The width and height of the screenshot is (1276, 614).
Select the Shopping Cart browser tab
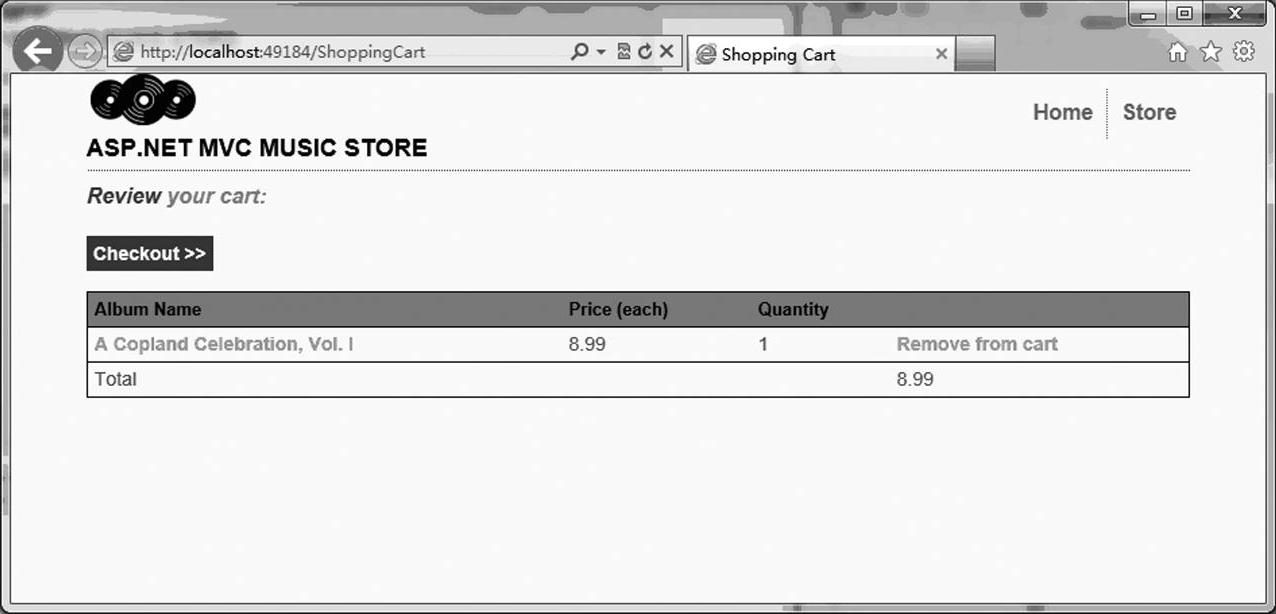[820, 54]
